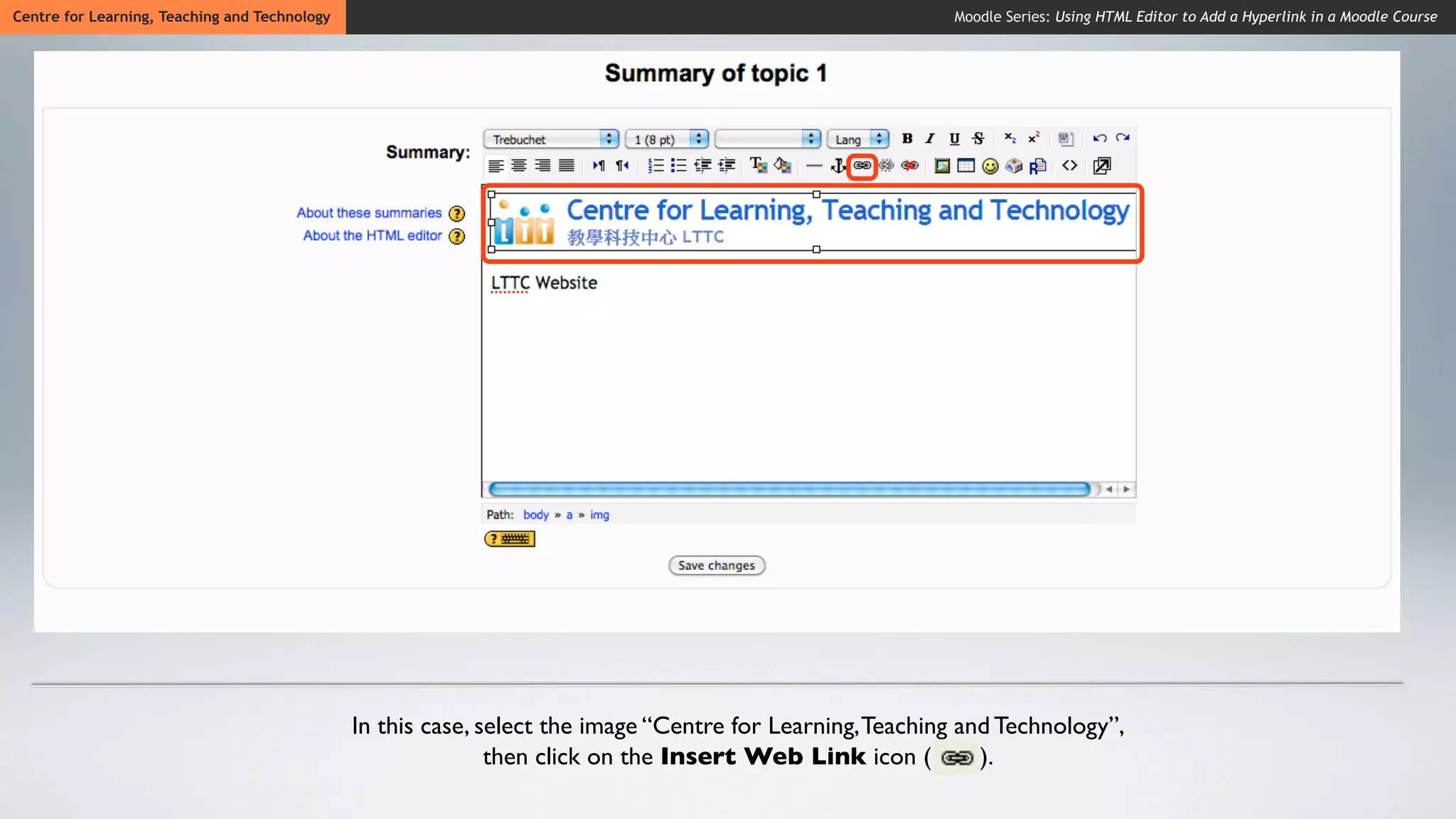Viewport: 1456px width, 819px height.
Task: Insert a bulleted list
Action: click(679, 166)
